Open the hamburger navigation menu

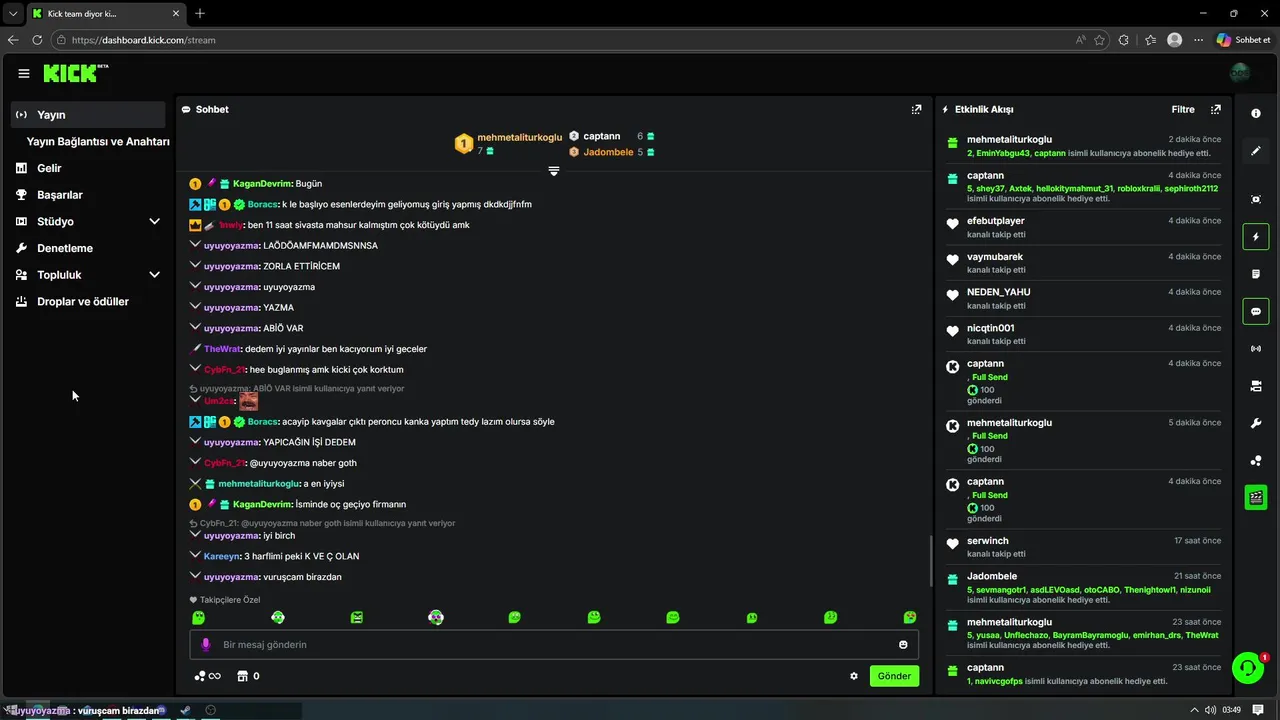coord(24,73)
